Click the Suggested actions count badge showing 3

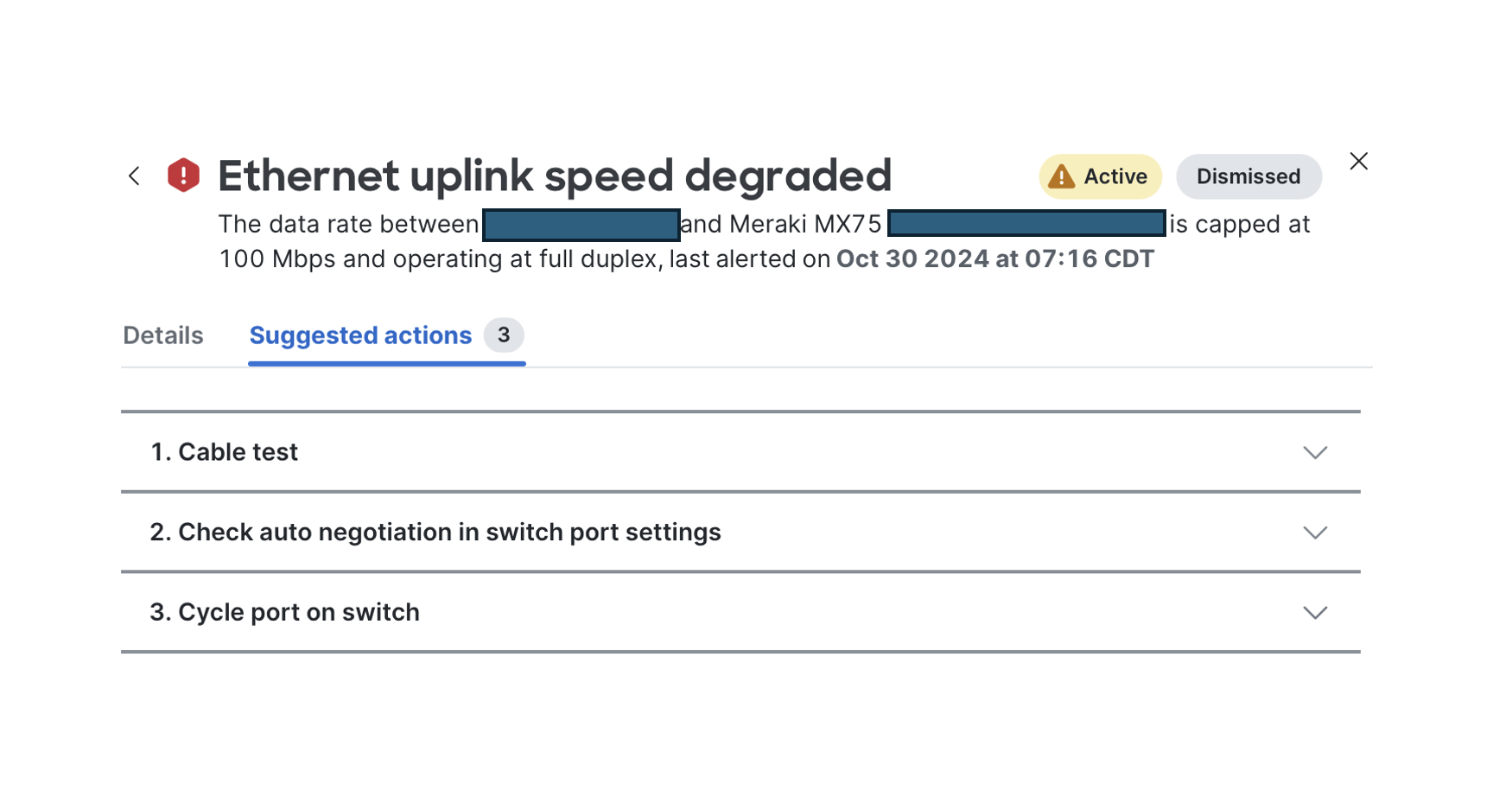point(505,335)
